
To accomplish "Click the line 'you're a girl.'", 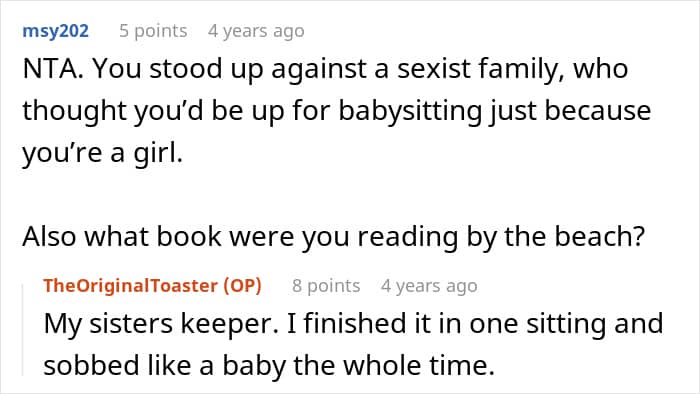I will (103, 153).
